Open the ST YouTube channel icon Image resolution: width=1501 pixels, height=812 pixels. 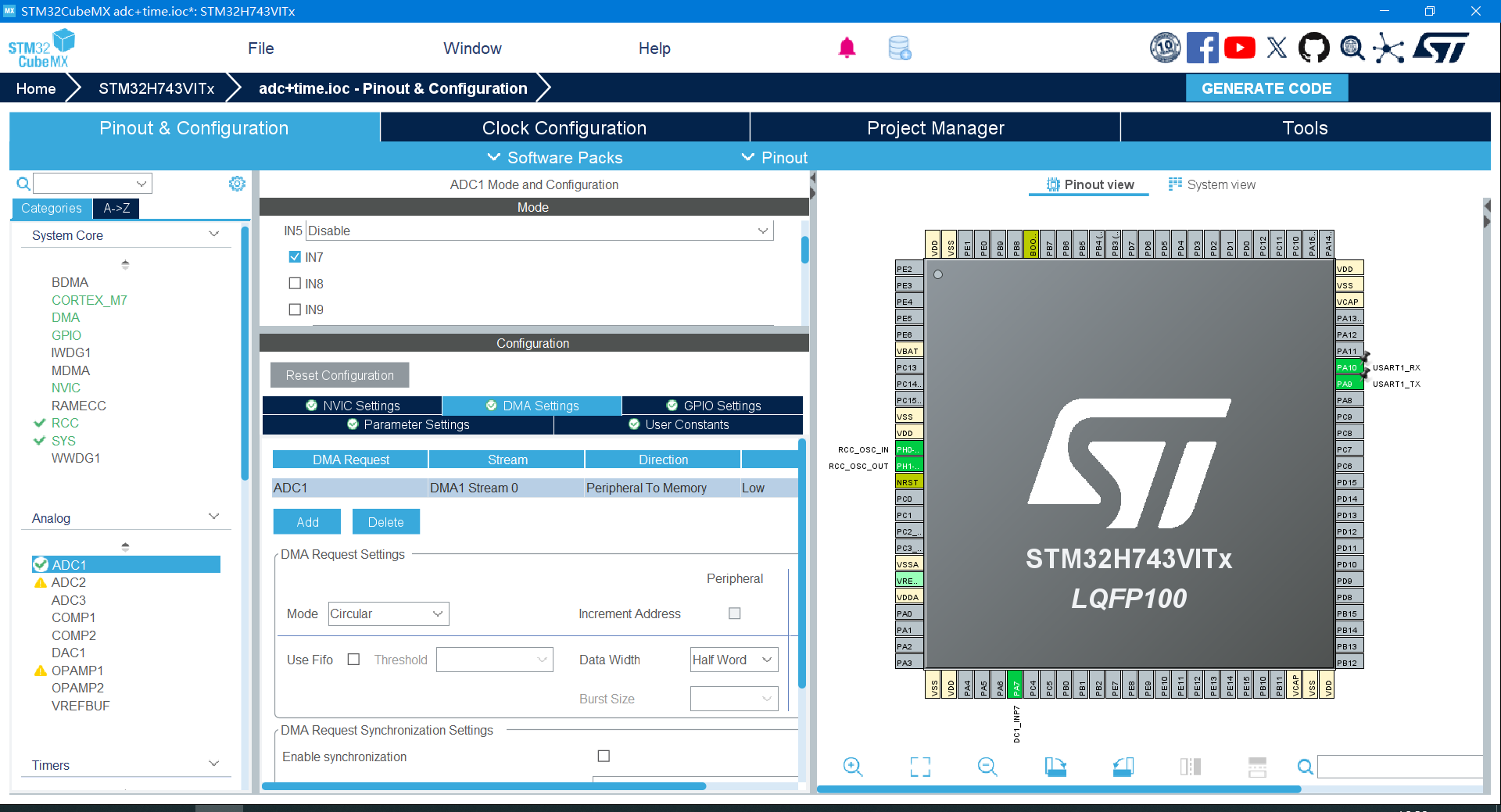(1240, 48)
